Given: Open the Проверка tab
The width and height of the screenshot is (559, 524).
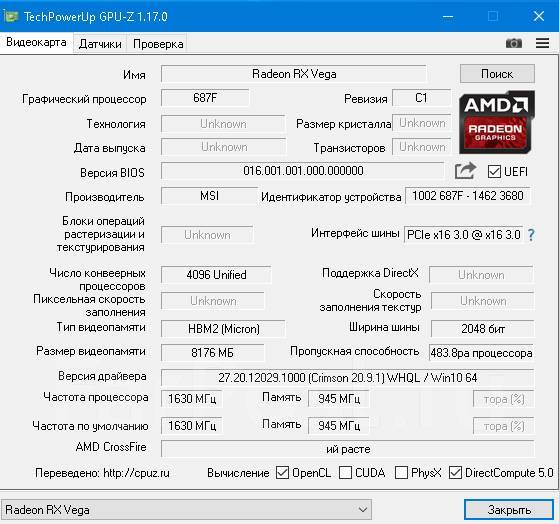Looking at the screenshot, I should 158,44.
